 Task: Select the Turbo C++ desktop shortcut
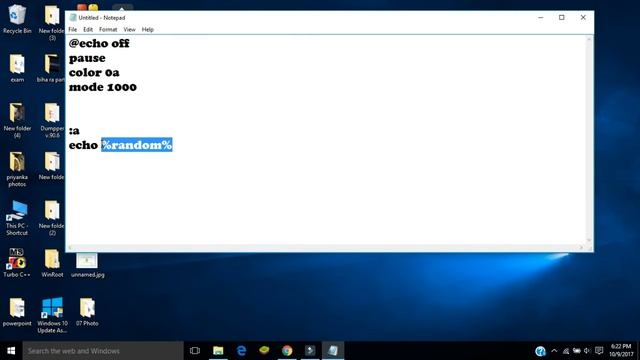(17, 262)
